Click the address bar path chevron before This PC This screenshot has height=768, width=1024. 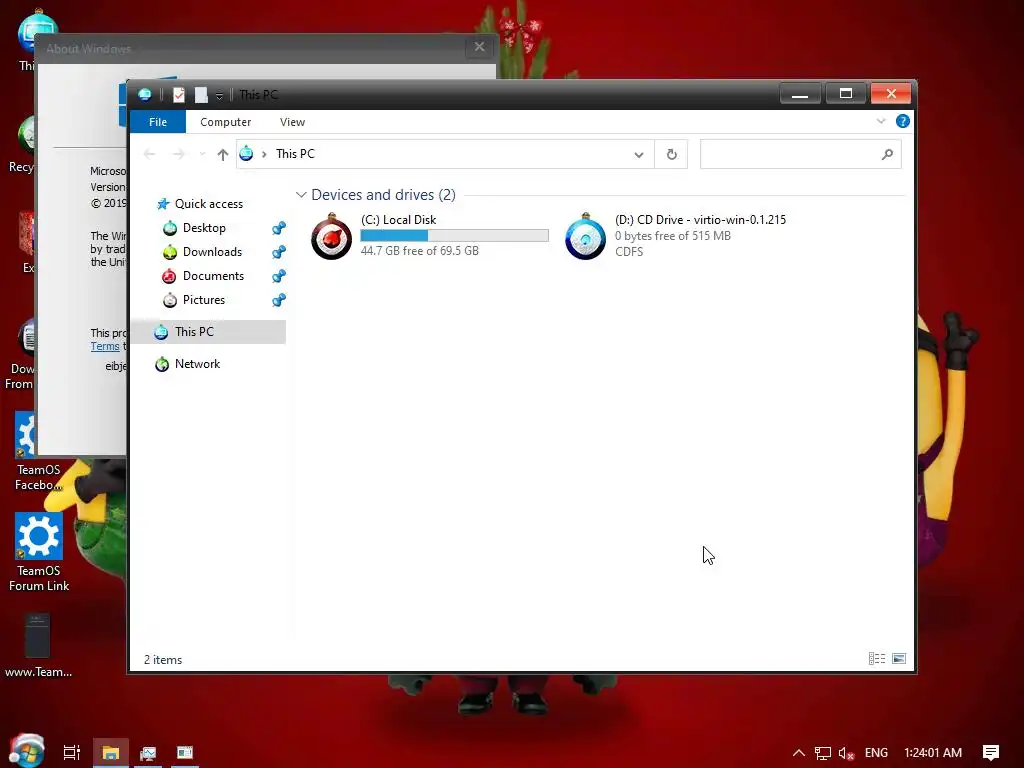[264, 154]
